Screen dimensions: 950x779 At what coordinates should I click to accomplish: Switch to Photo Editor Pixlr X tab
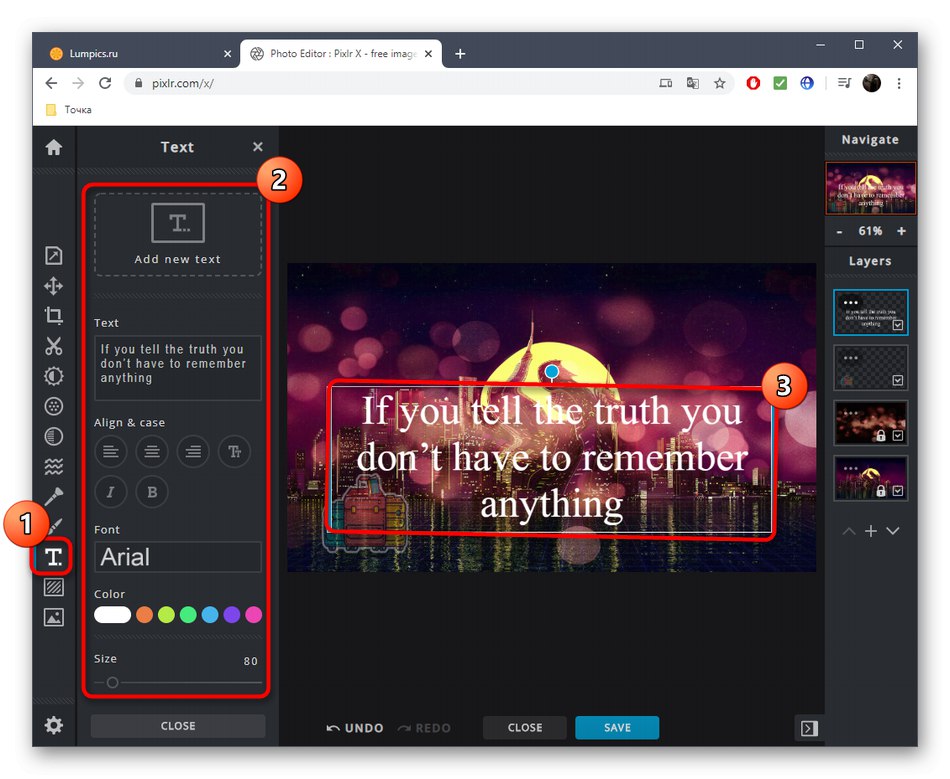coord(341,53)
